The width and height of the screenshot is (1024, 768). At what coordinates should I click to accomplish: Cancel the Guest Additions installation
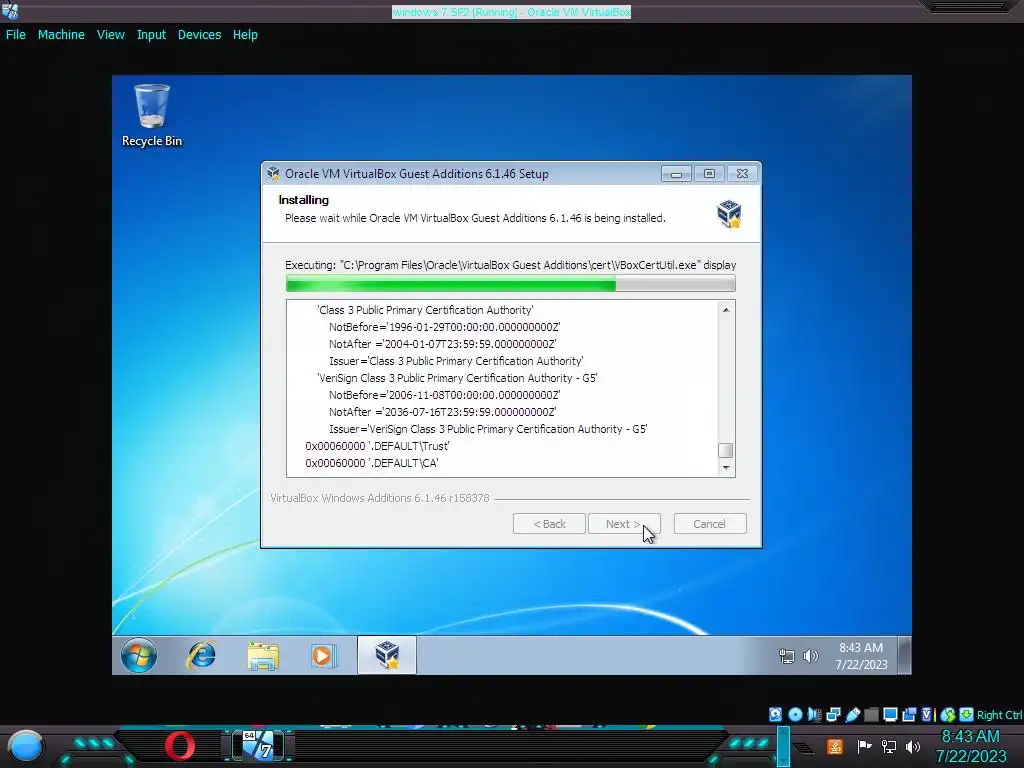click(x=710, y=524)
